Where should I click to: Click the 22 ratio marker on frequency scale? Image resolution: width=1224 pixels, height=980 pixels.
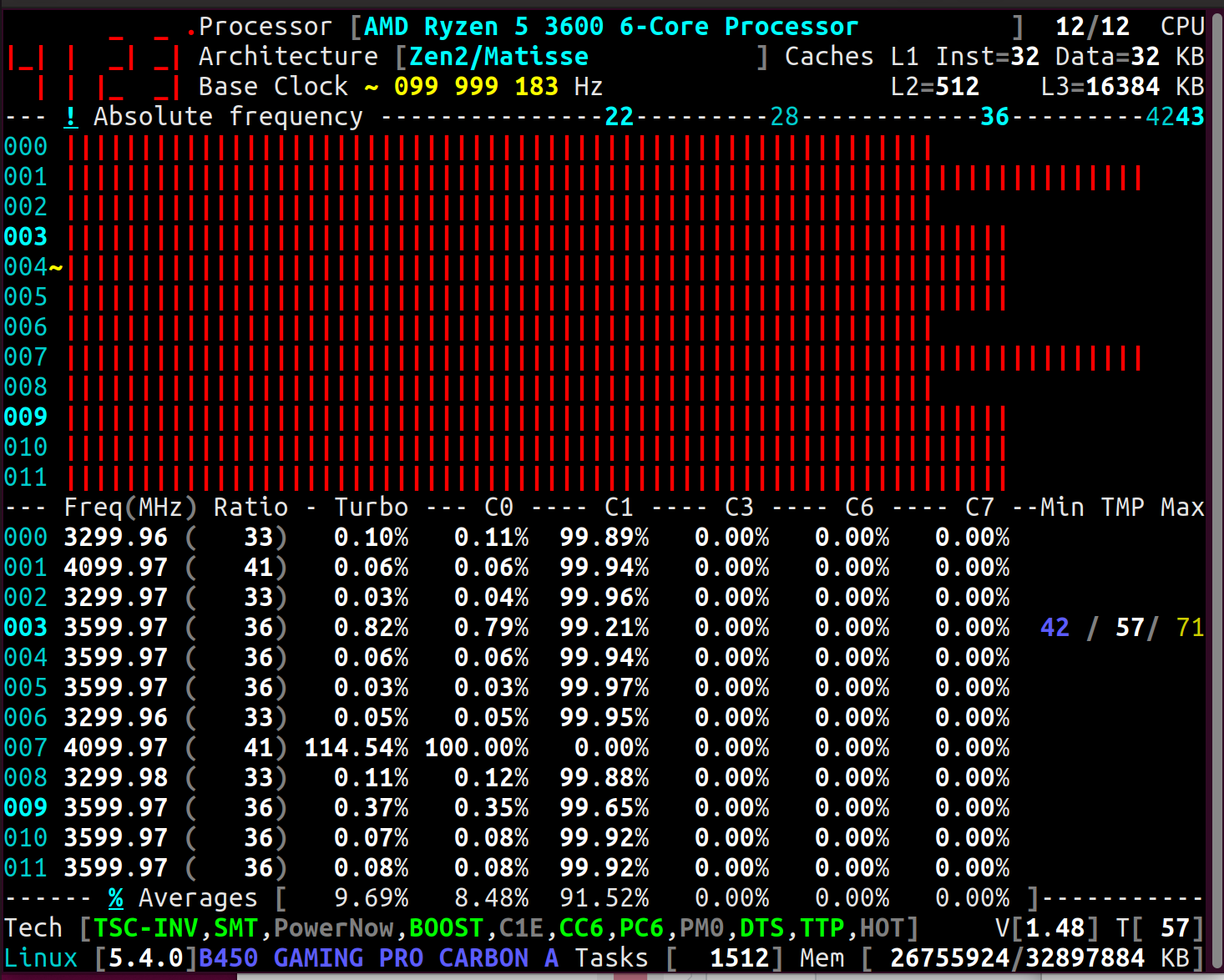[619, 117]
